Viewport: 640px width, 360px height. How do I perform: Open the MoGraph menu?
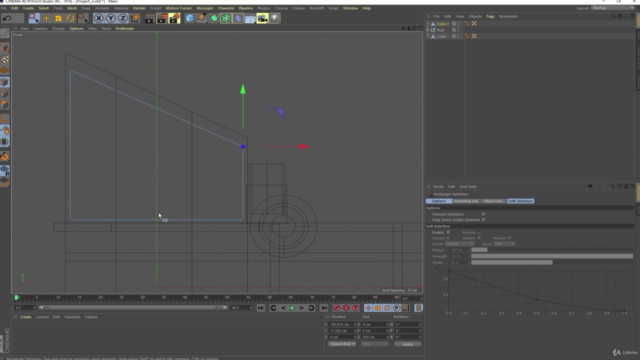[x=205, y=8]
